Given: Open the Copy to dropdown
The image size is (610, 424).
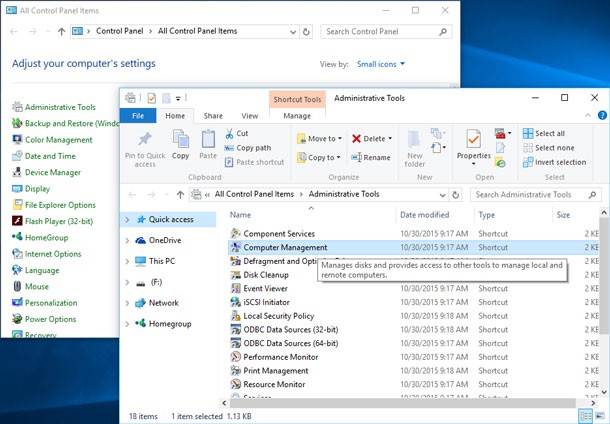Looking at the screenshot, I should point(318,158).
